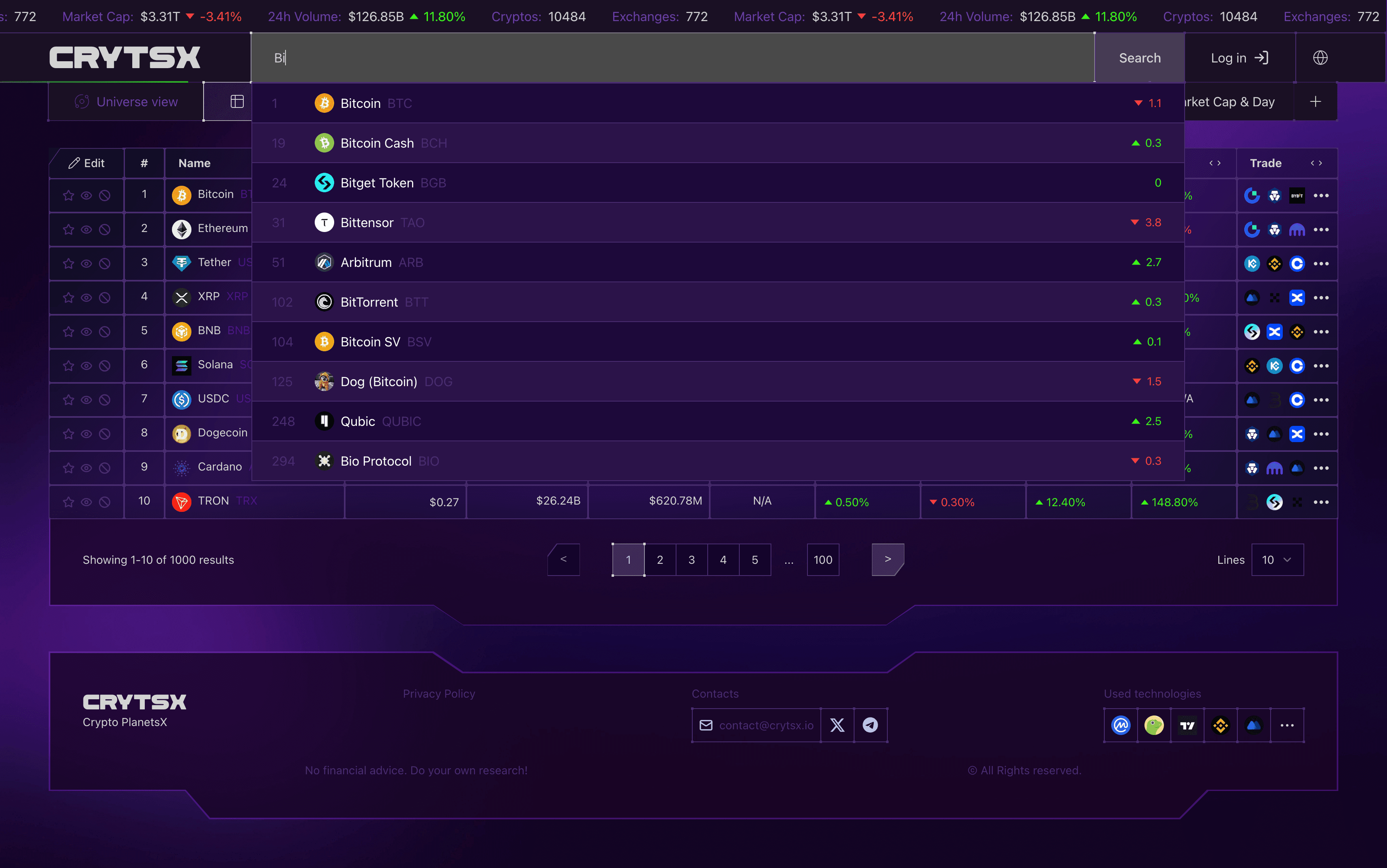Screen dimensions: 1387x868
Task: Click the BitTorrent icon in search results
Action: click(x=324, y=302)
